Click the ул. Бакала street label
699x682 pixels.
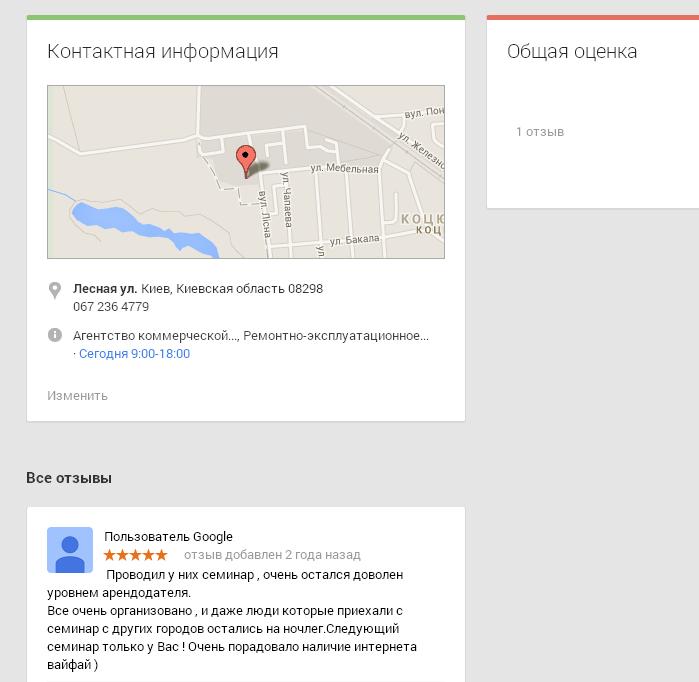pyautogui.click(x=354, y=240)
